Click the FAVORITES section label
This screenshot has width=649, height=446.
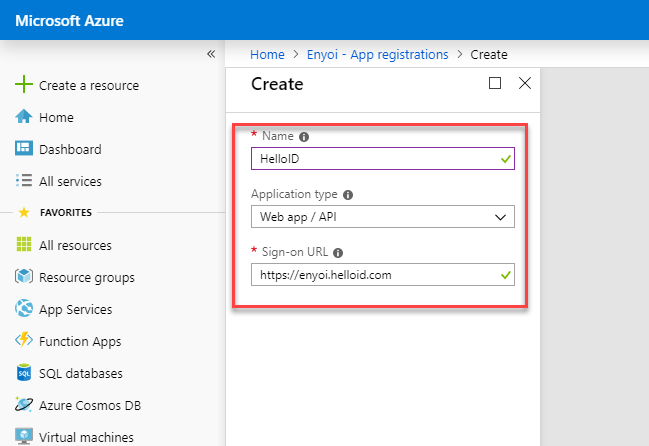[66, 213]
